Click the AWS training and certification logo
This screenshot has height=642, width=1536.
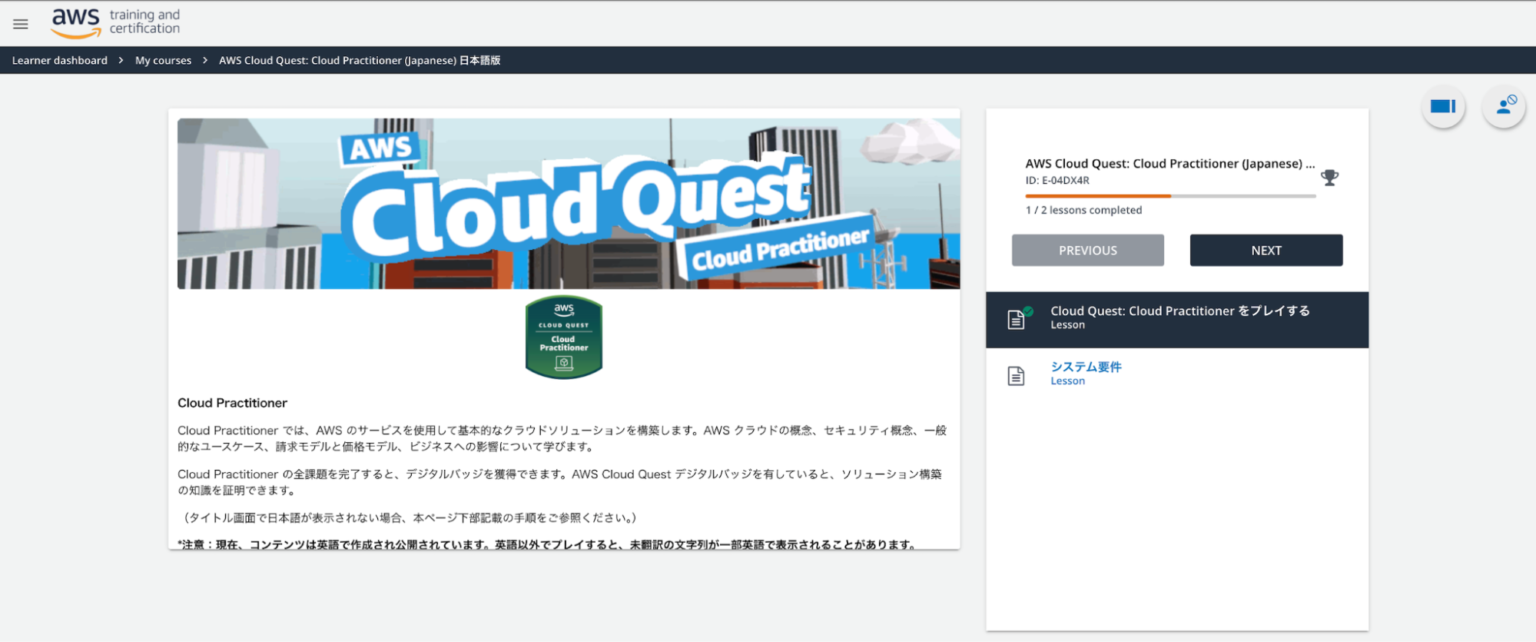coord(114,22)
